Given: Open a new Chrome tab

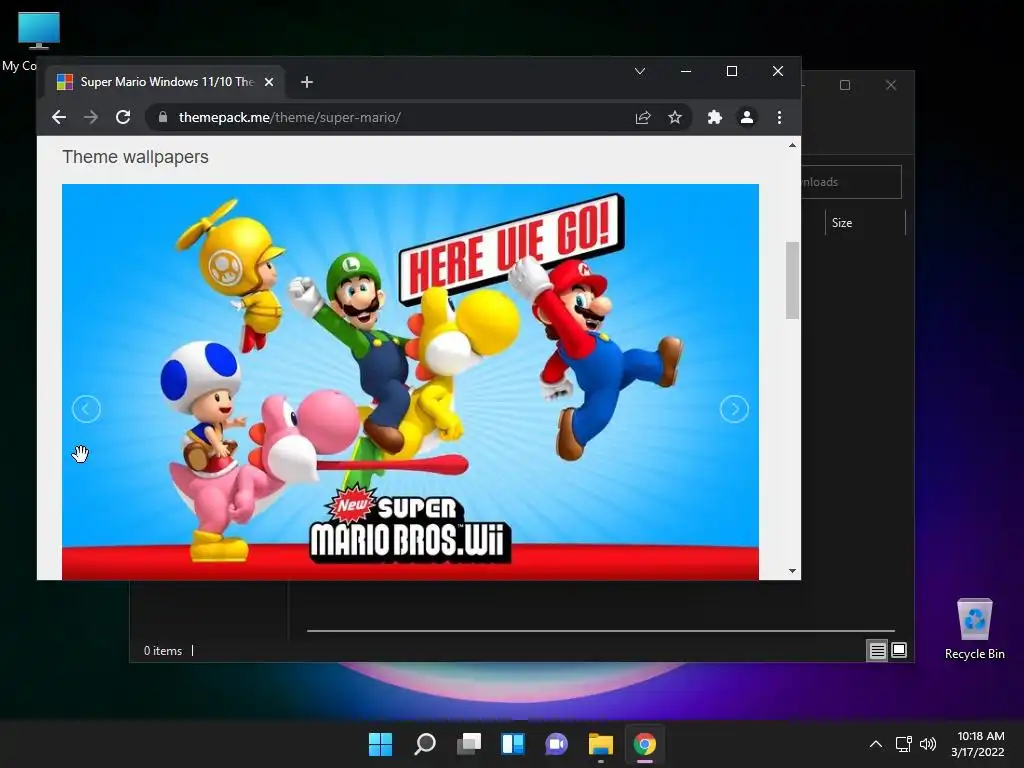Looking at the screenshot, I should pyautogui.click(x=307, y=82).
